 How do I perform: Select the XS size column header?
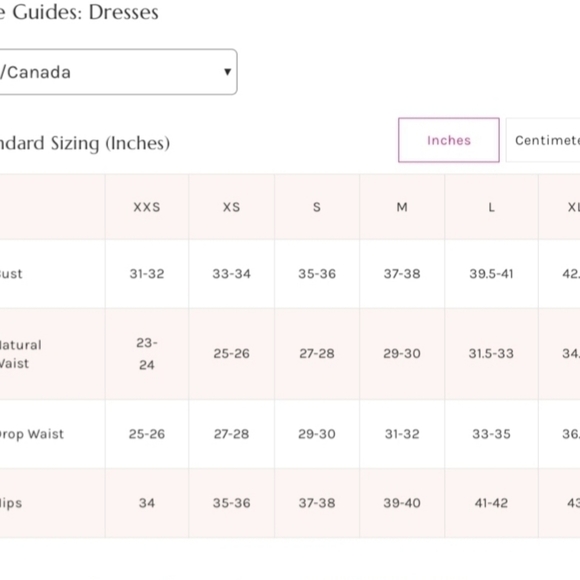pos(232,207)
